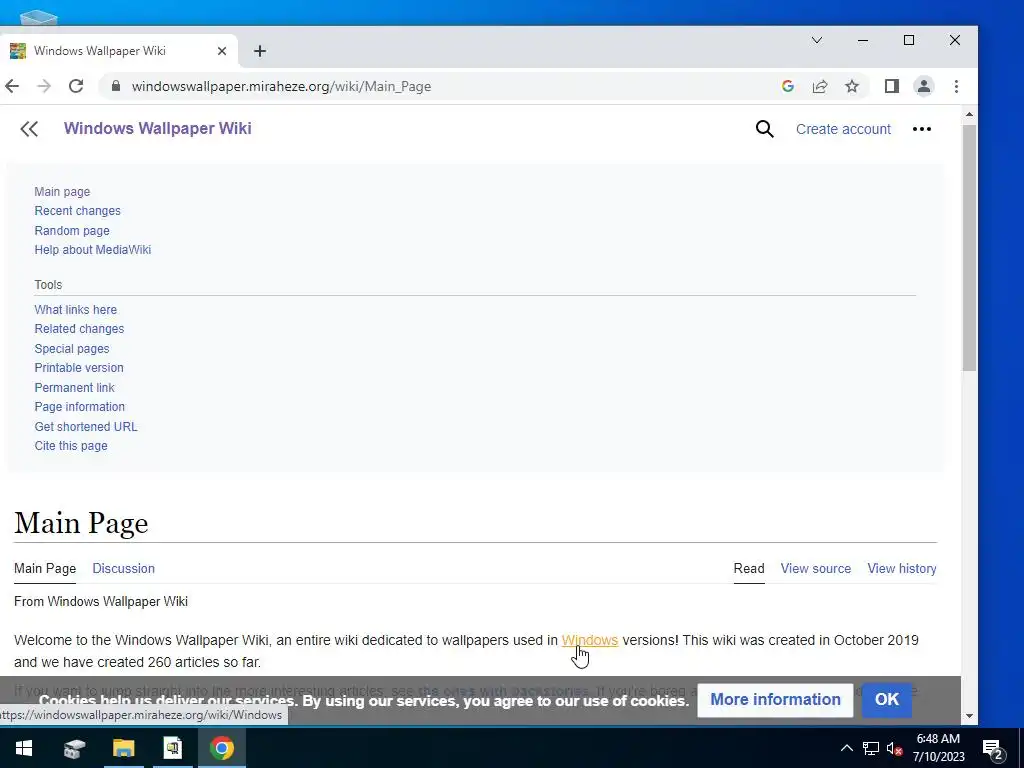Reload the current page
The width and height of the screenshot is (1024, 768).
76,86
